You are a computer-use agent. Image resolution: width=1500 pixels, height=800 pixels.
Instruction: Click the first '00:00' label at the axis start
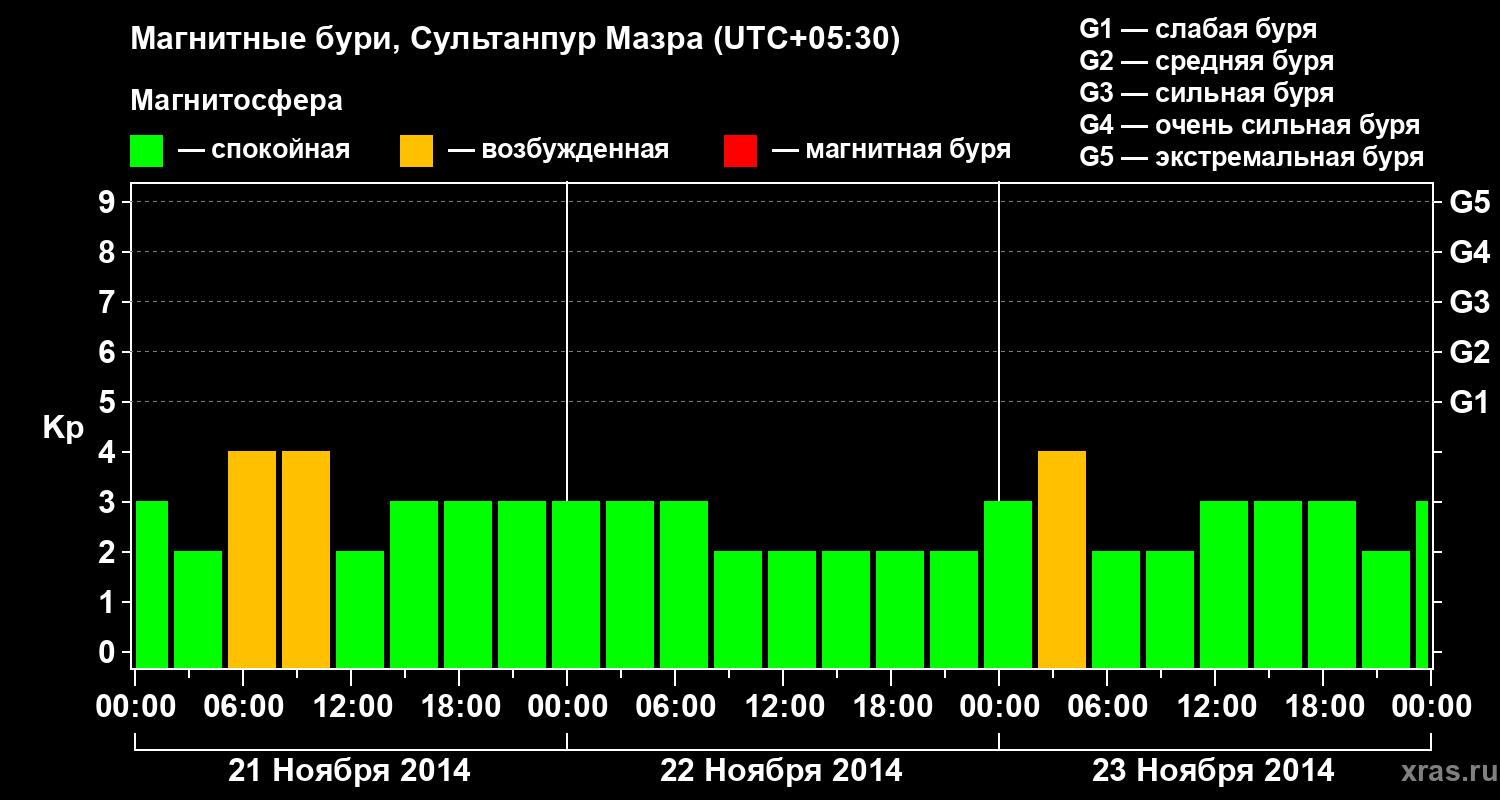[135, 707]
